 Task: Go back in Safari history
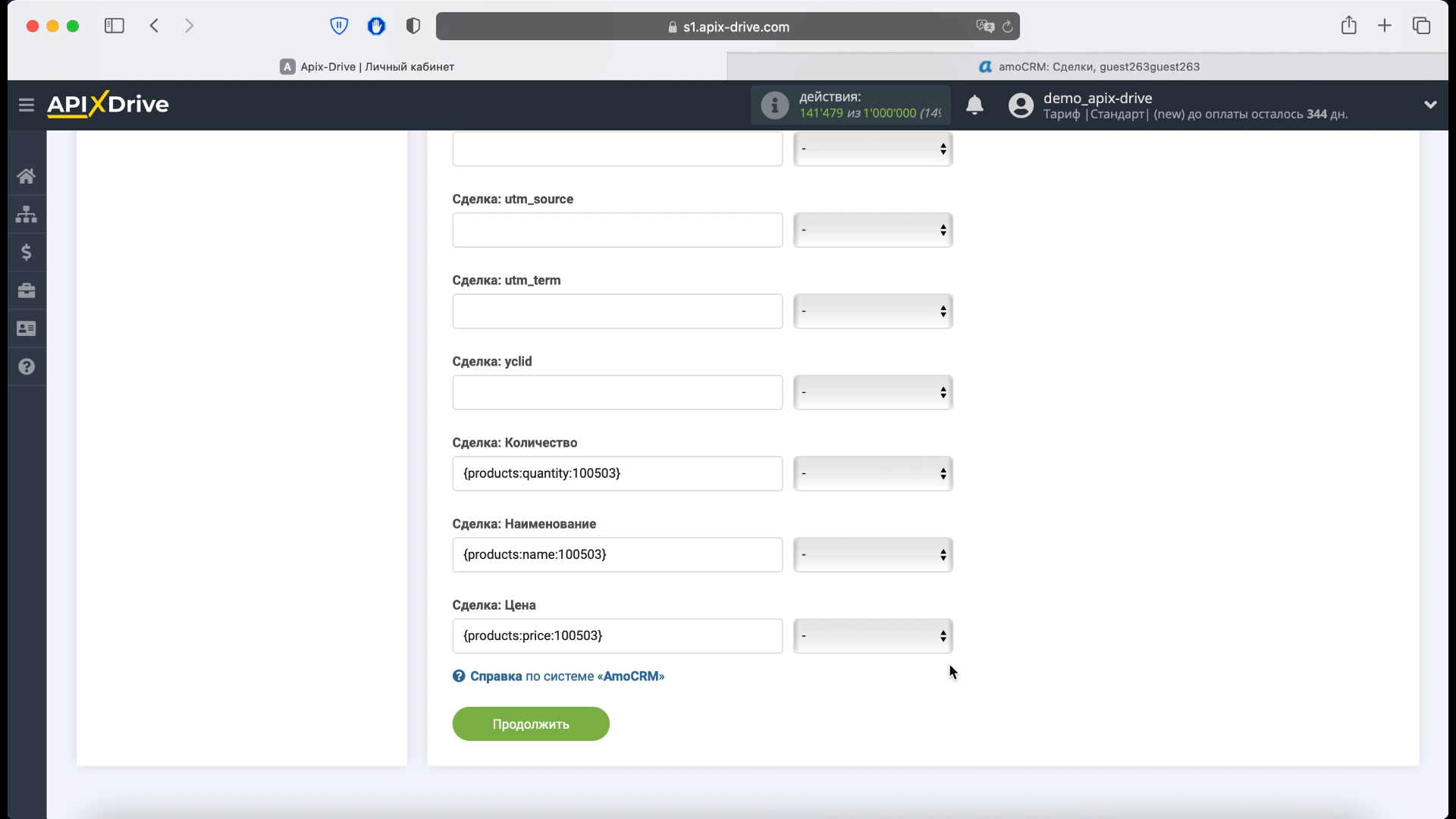[x=154, y=26]
